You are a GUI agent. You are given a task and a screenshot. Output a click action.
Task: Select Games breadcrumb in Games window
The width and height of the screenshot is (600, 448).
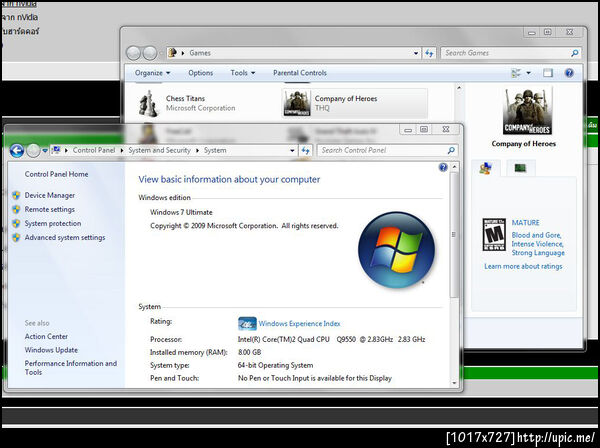(x=200, y=53)
